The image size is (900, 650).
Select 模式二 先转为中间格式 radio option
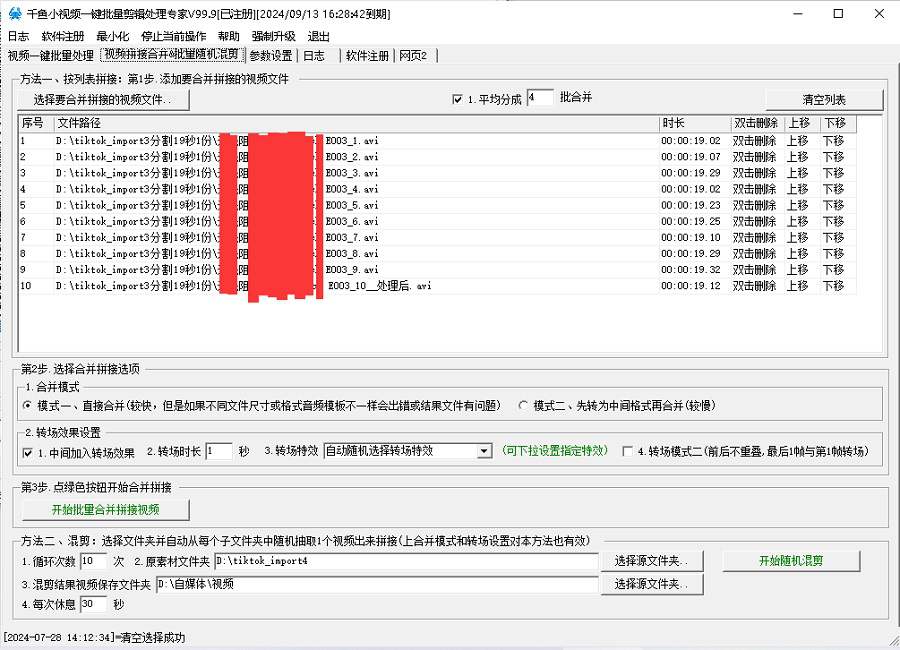[523, 406]
